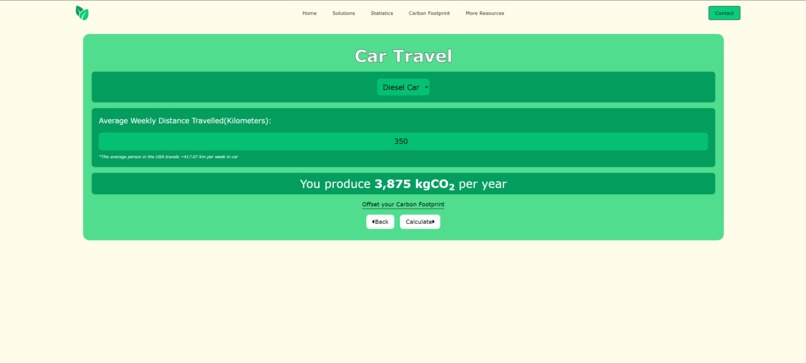Click the Average Weekly Distance Travelled label
Viewport: 806px width, 363px height.
(x=185, y=121)
